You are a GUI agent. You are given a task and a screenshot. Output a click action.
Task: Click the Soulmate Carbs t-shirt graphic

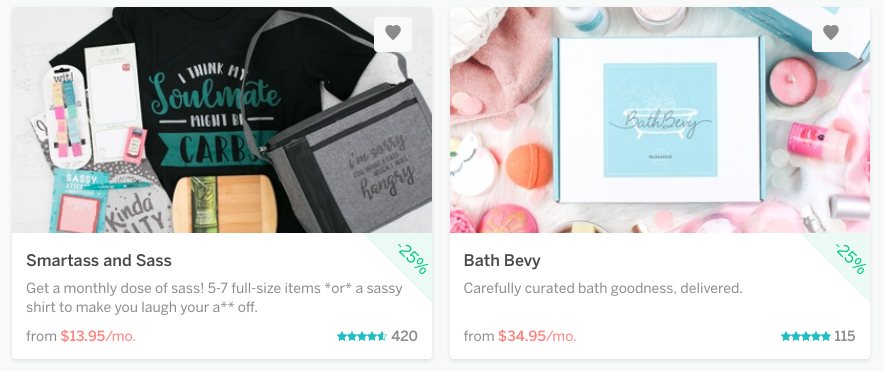(x=212, y=115)
